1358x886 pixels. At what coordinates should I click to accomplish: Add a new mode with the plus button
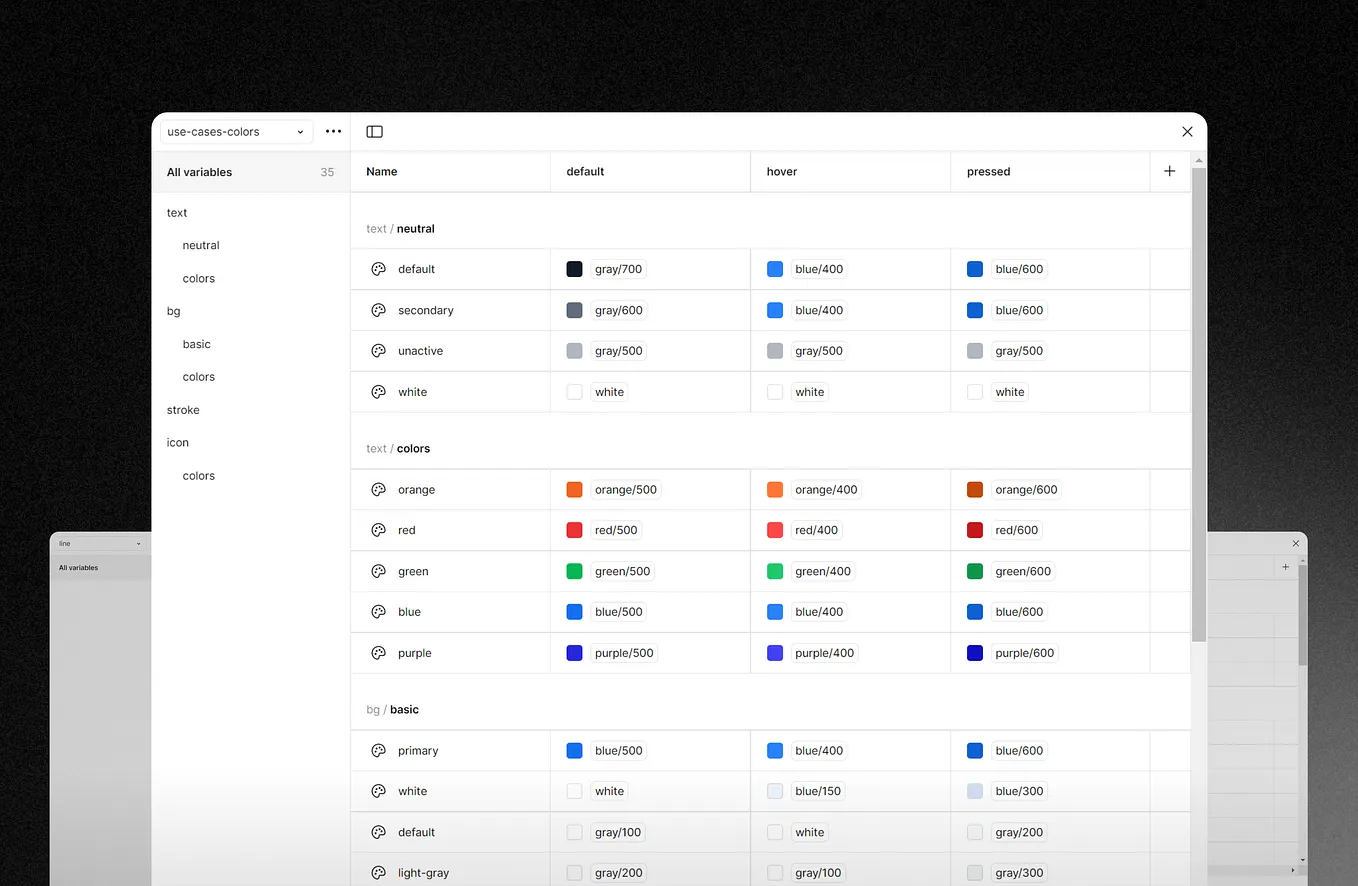click(1169, 171)
